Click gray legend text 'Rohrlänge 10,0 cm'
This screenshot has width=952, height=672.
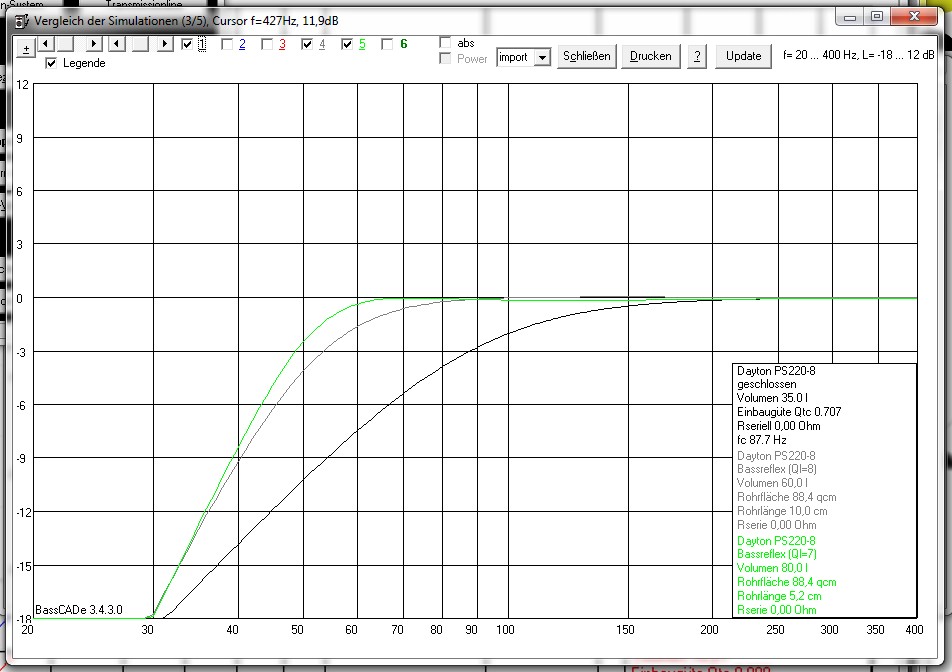tap(782, 511)
